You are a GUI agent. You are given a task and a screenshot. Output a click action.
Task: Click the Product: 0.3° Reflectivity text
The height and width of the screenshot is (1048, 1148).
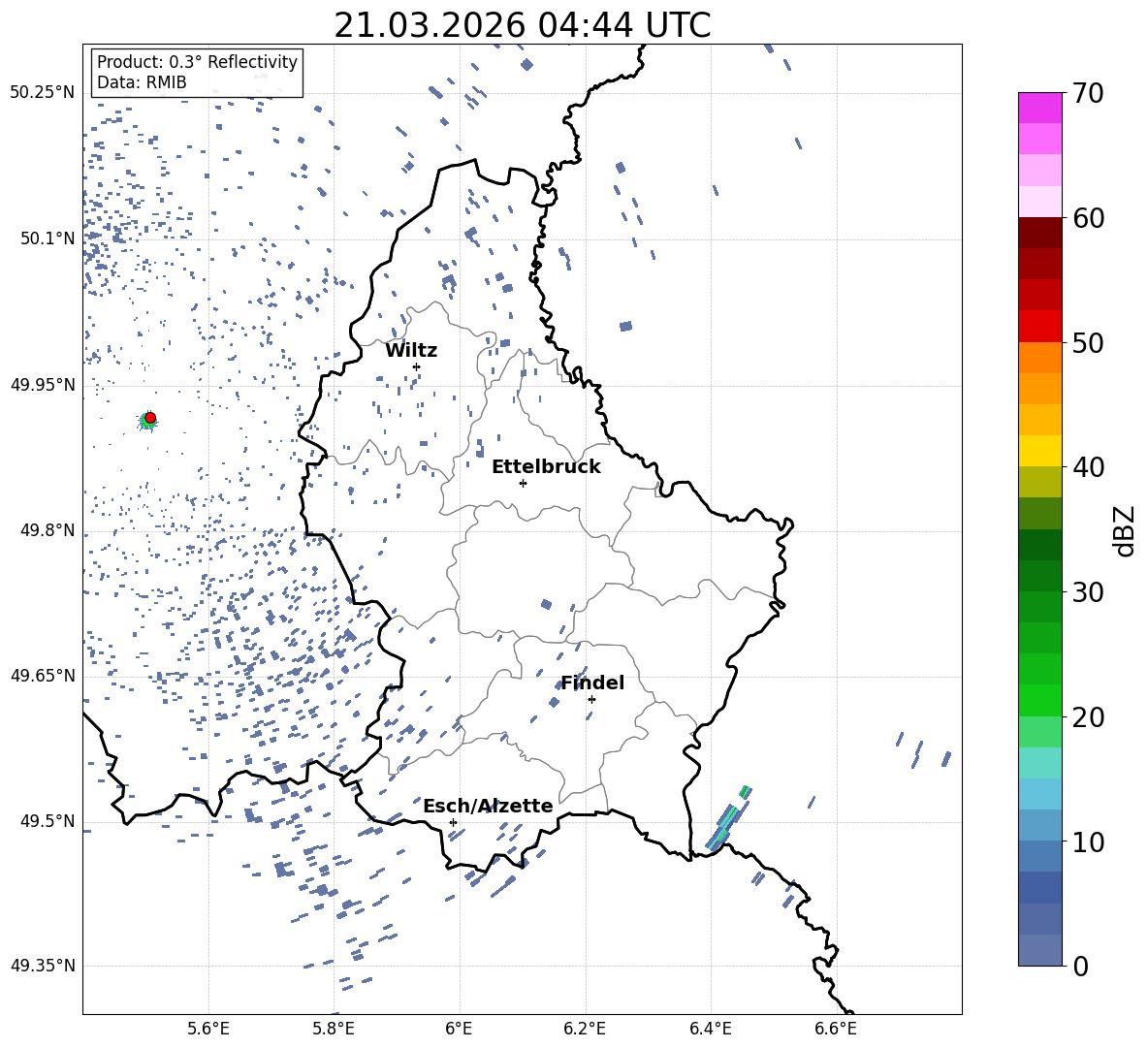197,61
